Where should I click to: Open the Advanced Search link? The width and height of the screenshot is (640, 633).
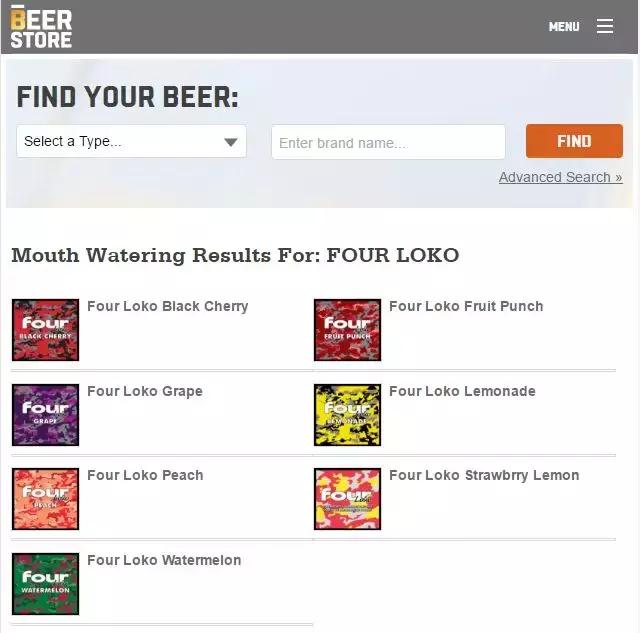(560, 177)
